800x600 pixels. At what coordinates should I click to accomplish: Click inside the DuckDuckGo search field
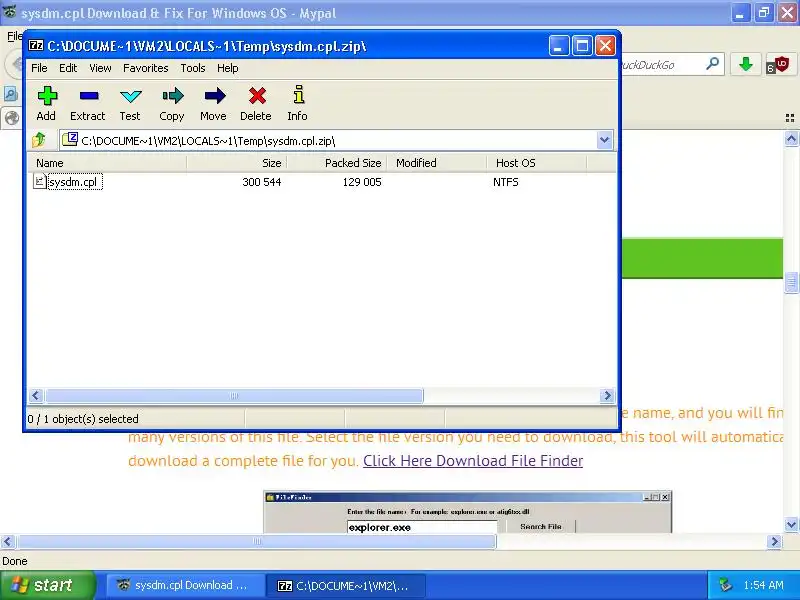[661, 65]
